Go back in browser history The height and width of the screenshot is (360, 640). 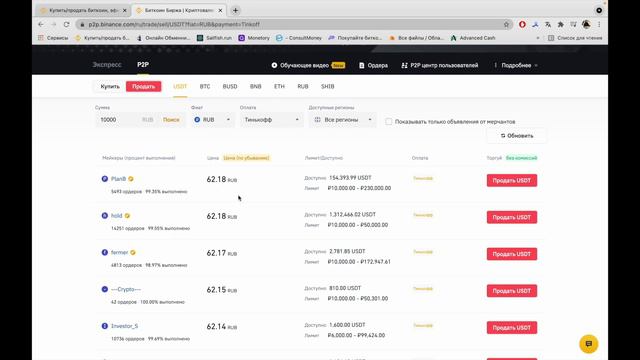click(x=41, y=24)
